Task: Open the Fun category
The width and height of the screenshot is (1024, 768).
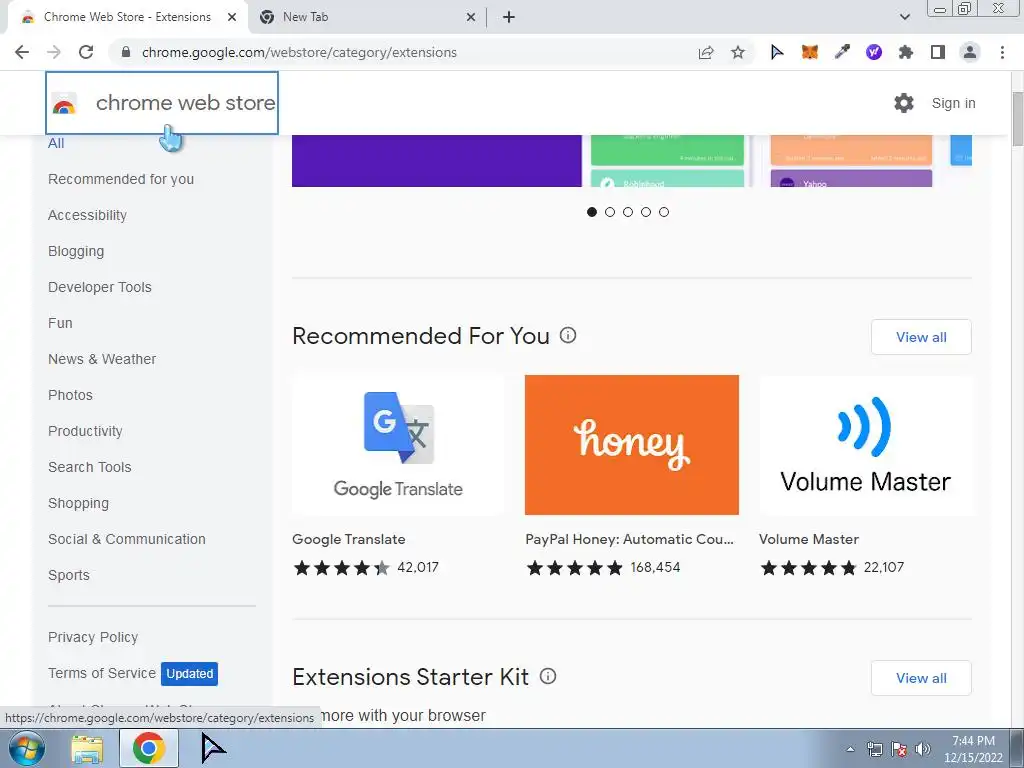Action: pyautogui.click(x=60, y=323)
